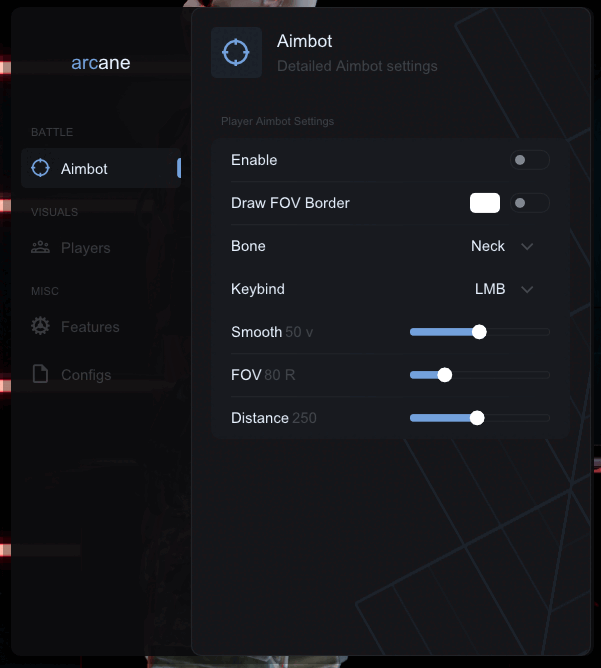Click the Neck value in the Bone row
The width and height of the screenshot is (601, 668).
coord(488,246)
